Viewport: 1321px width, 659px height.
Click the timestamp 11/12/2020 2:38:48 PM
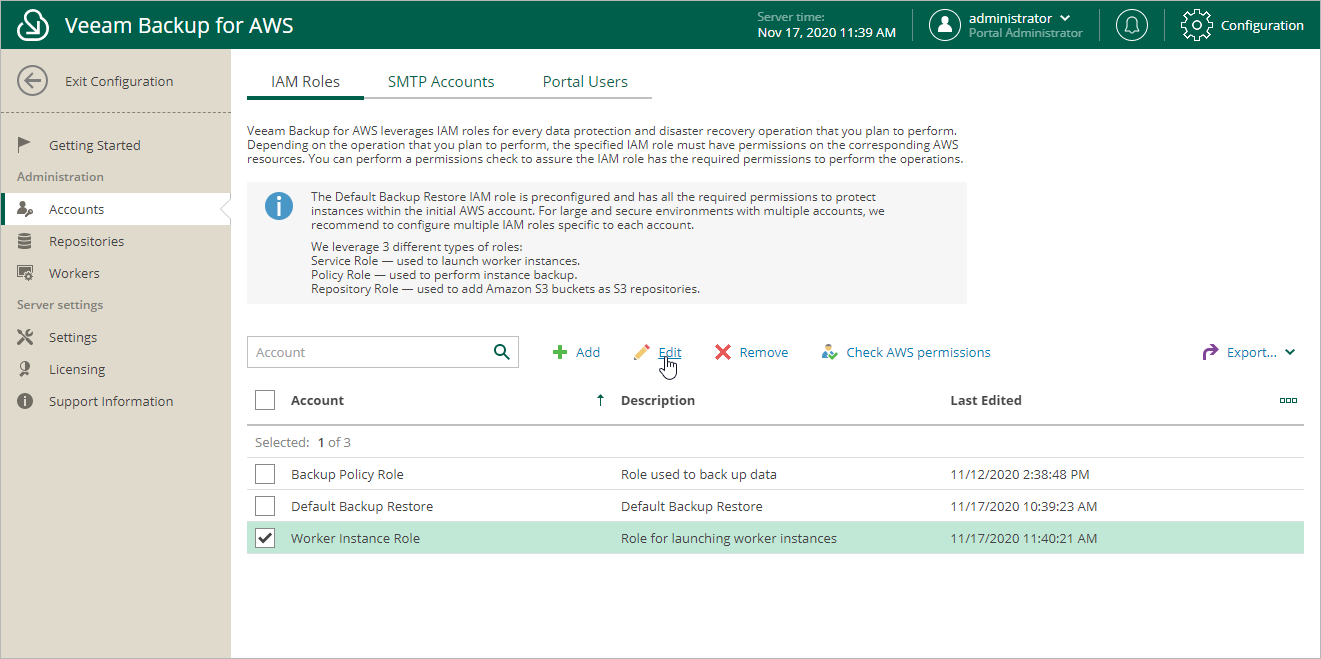pos(1020,474)
